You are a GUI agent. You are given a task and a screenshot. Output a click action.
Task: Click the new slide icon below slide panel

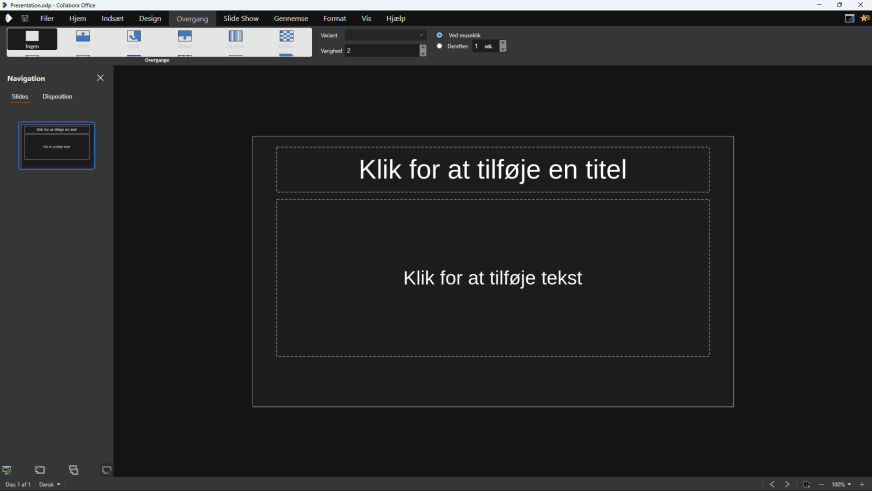point(40,470)
